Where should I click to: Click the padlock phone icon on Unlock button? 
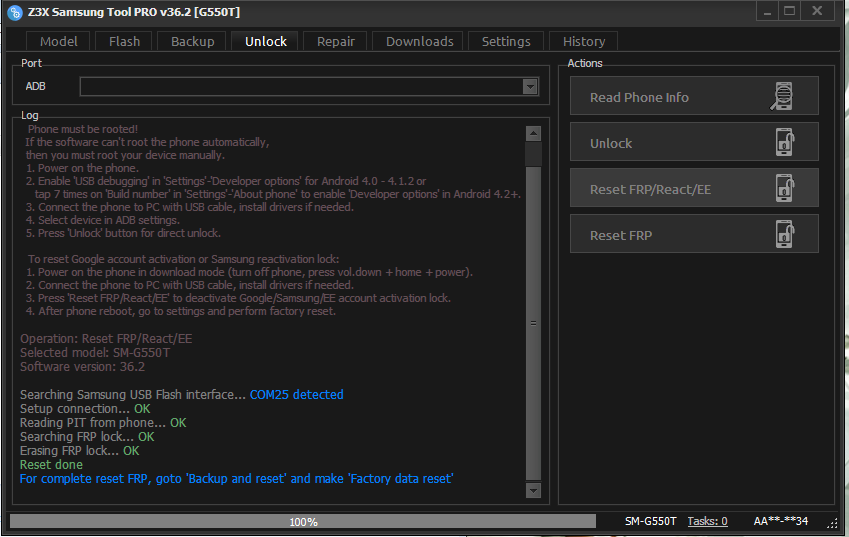pyautogui.click(x=785, y=142)
